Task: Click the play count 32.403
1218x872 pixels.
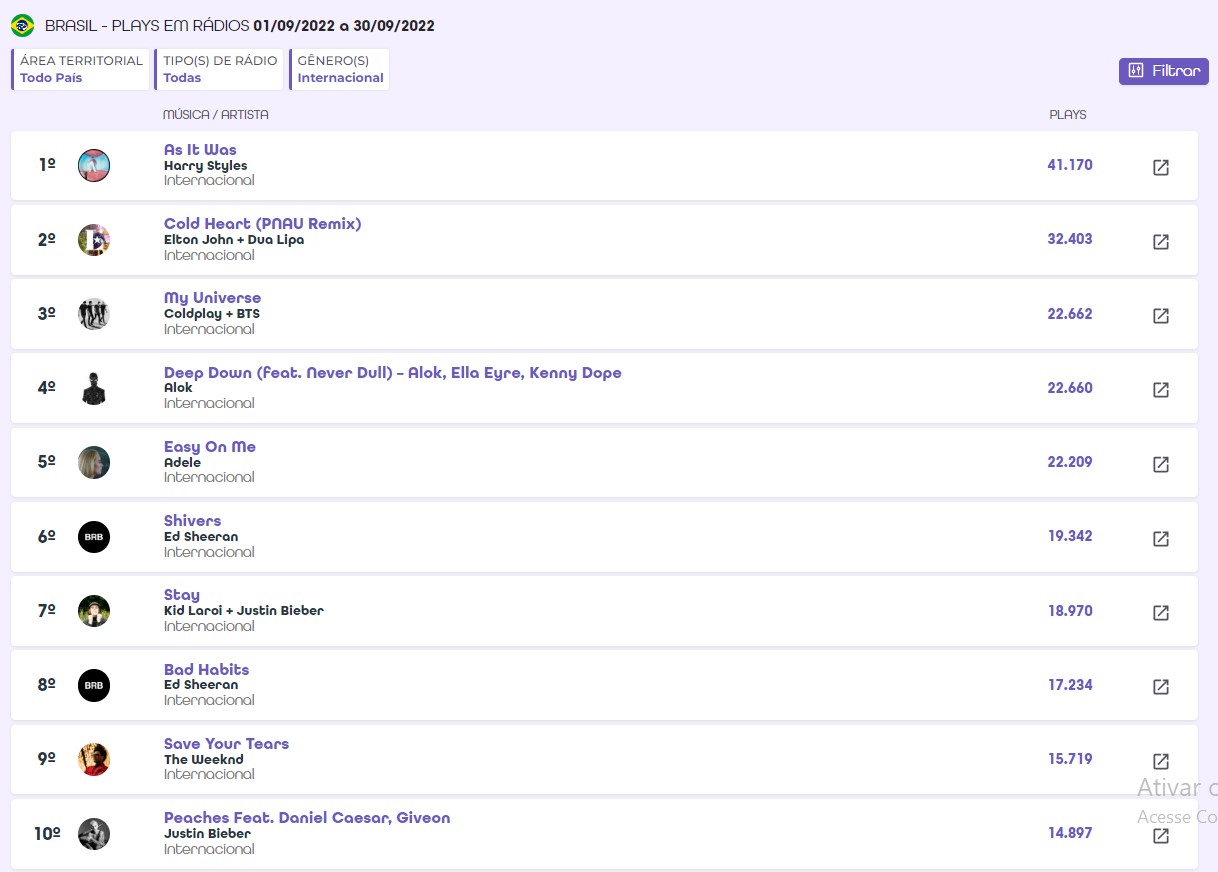Action: [1070, 239]
